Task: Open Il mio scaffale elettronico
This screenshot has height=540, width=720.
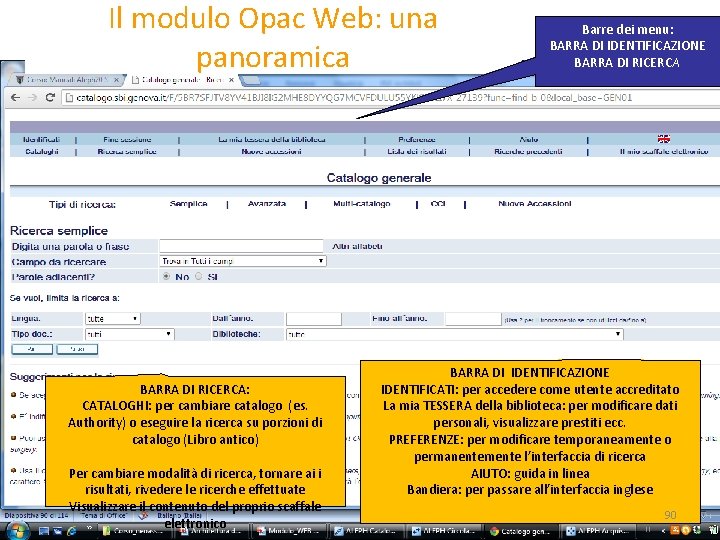Action: click(x=664, y=151)
